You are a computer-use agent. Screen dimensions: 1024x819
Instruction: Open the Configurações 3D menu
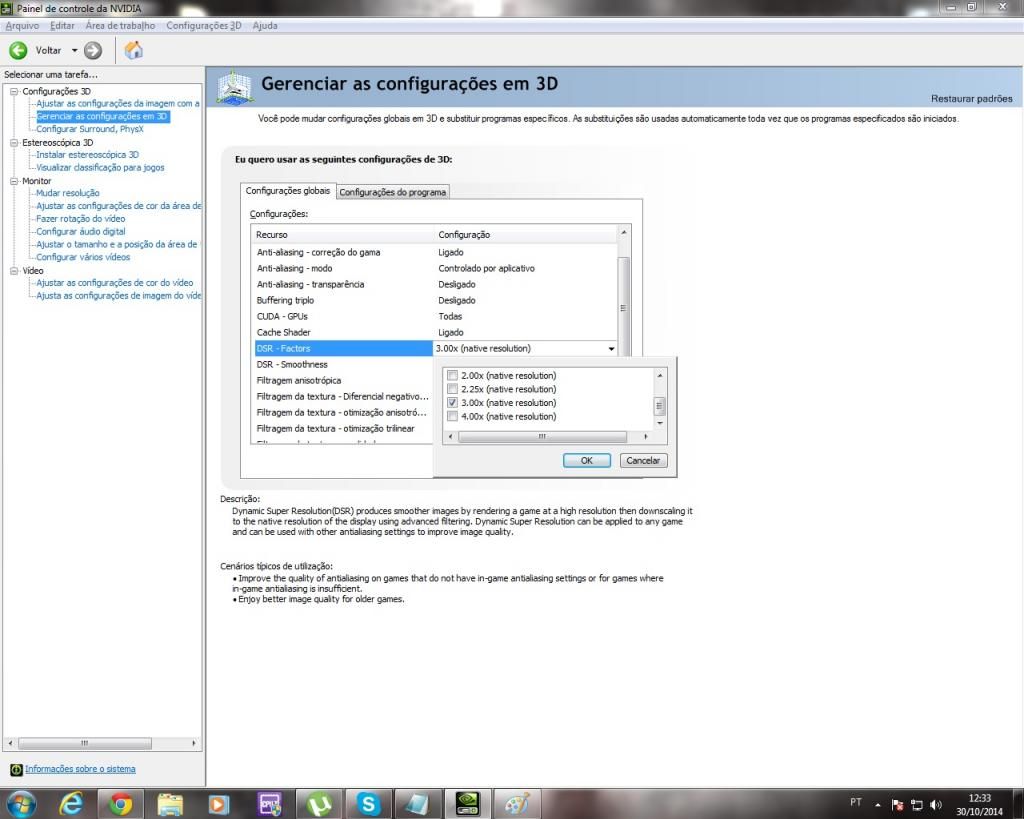(x=204, y=25)
